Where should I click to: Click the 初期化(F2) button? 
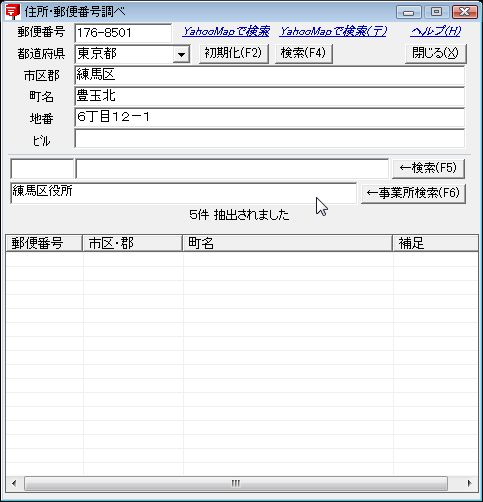pyautogui.click(x=234, y=53)
